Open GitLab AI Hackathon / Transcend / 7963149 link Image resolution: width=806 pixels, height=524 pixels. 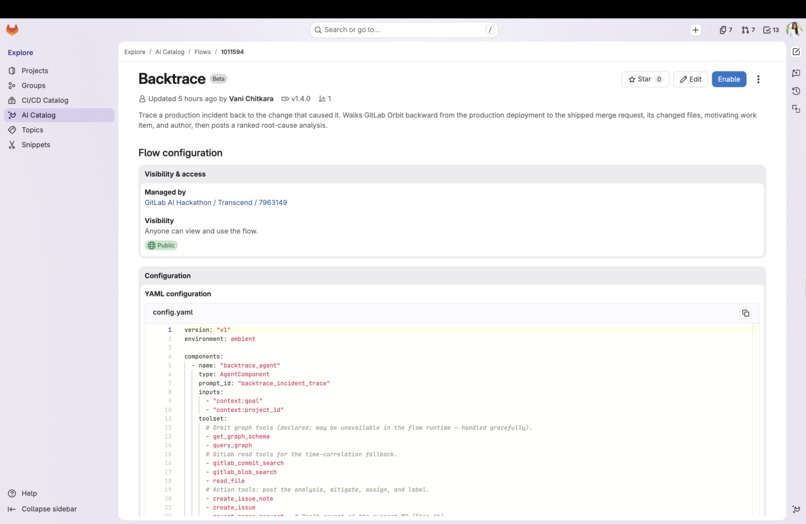[x=216, y=203]
